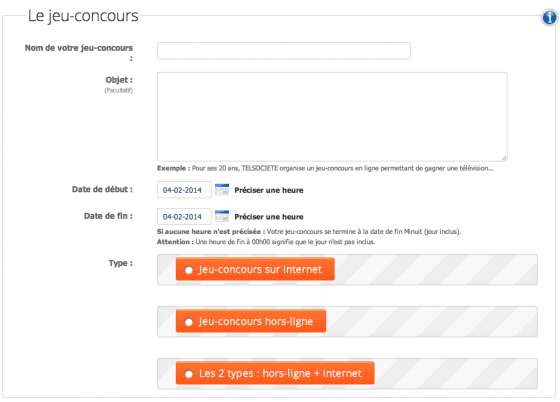This screenshot has height=402, width=560.
Task: Select Les 2 types radio option
Action: point(189,374)
